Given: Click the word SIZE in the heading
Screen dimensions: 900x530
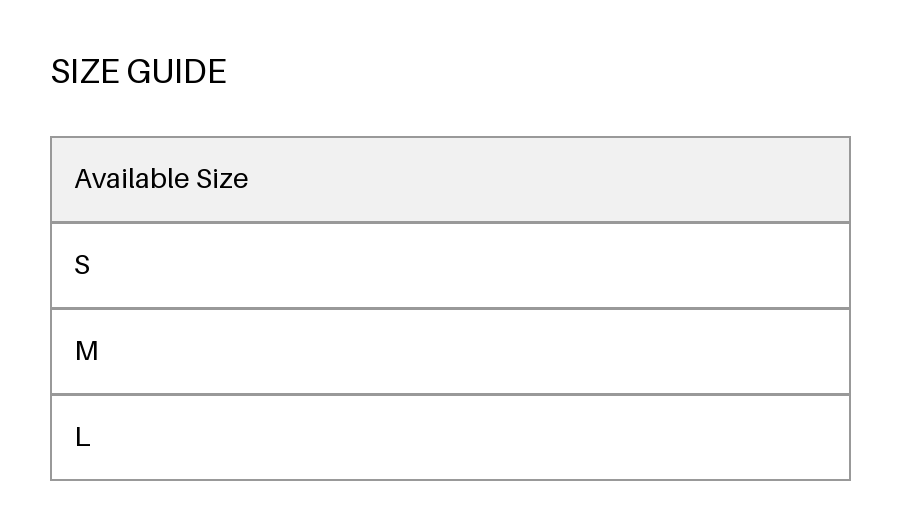Looking at the screenshot, I should 85,72.
